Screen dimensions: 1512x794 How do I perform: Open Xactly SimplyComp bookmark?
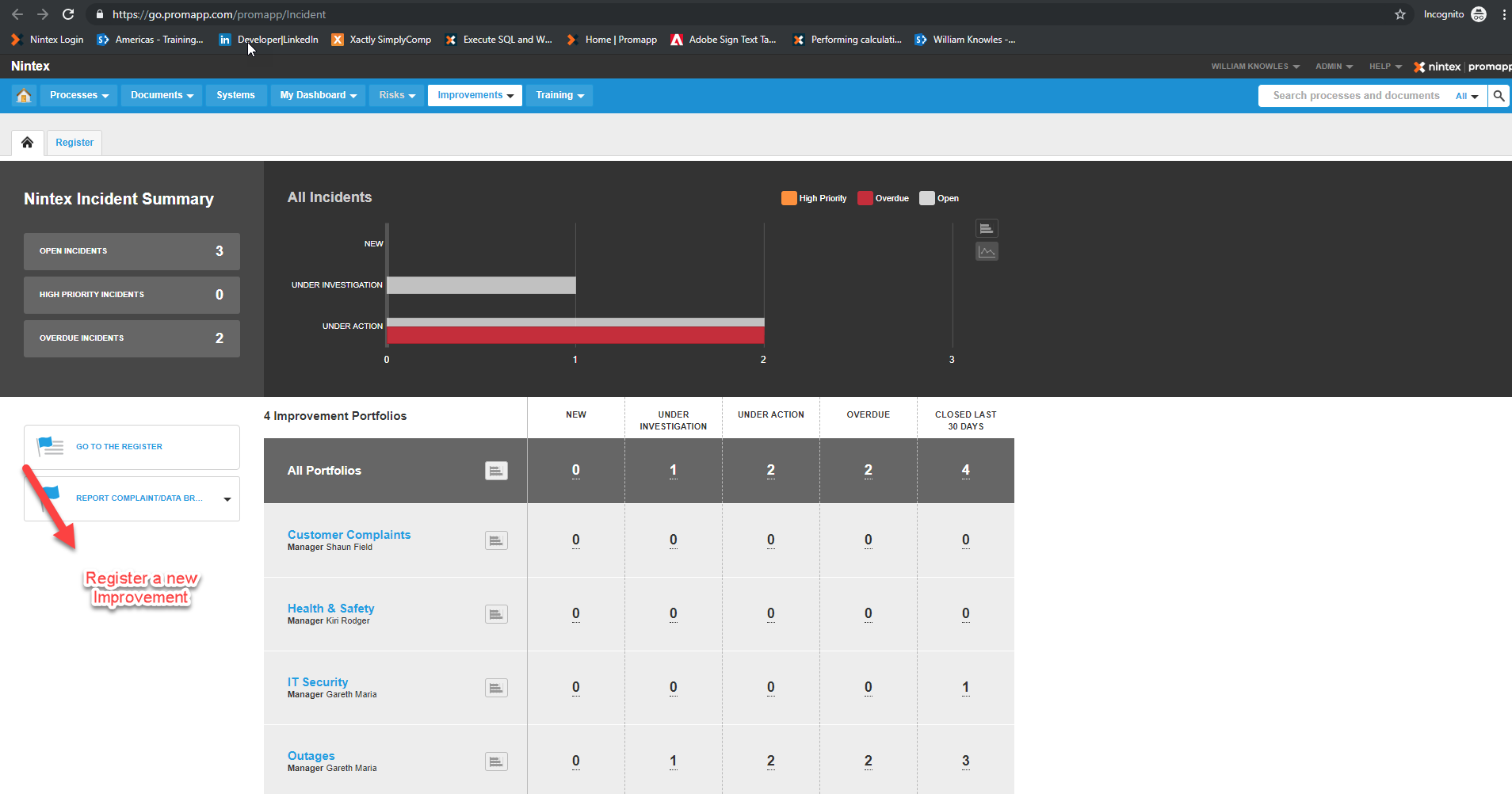click(381, 40)
